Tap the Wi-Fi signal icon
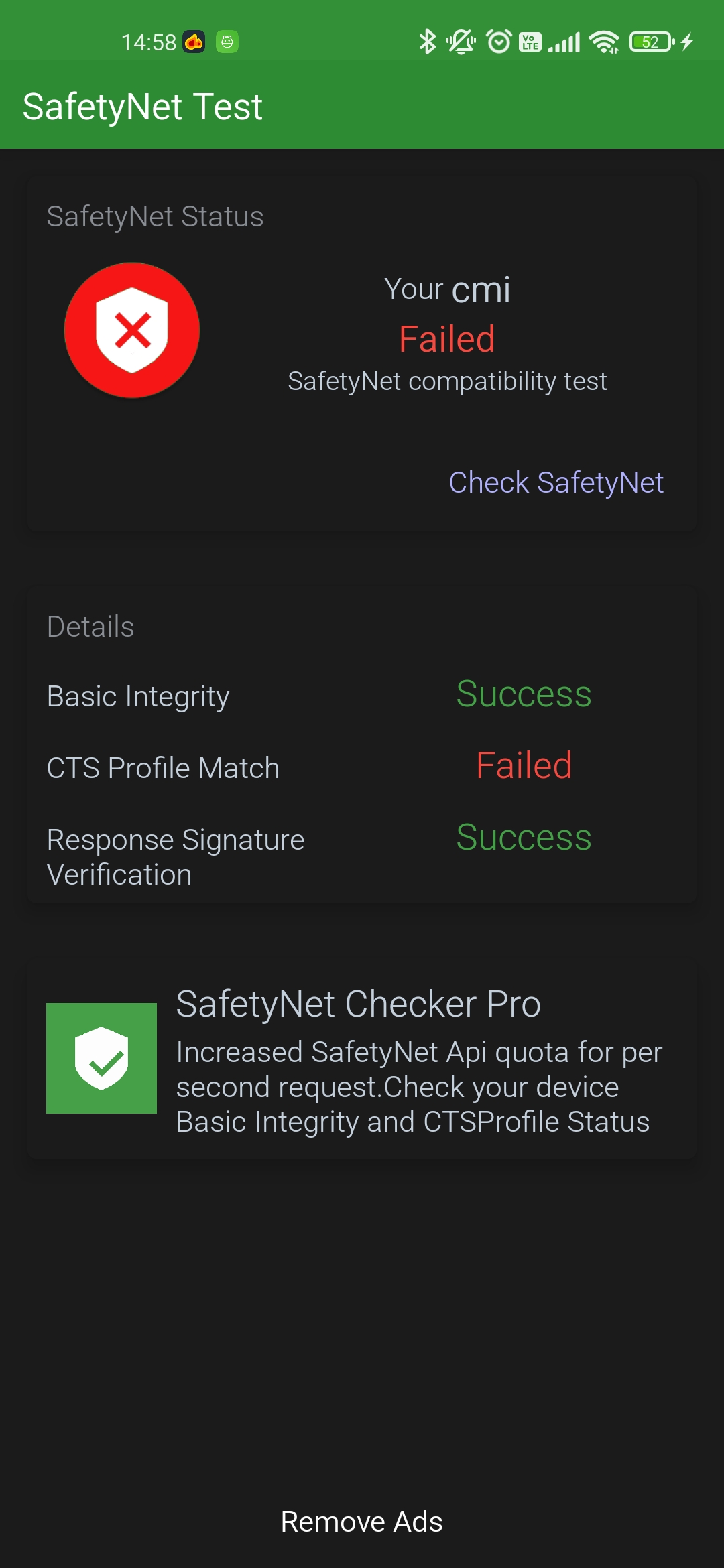Screen dimensions: 724x1568 [x=604, y=42]
